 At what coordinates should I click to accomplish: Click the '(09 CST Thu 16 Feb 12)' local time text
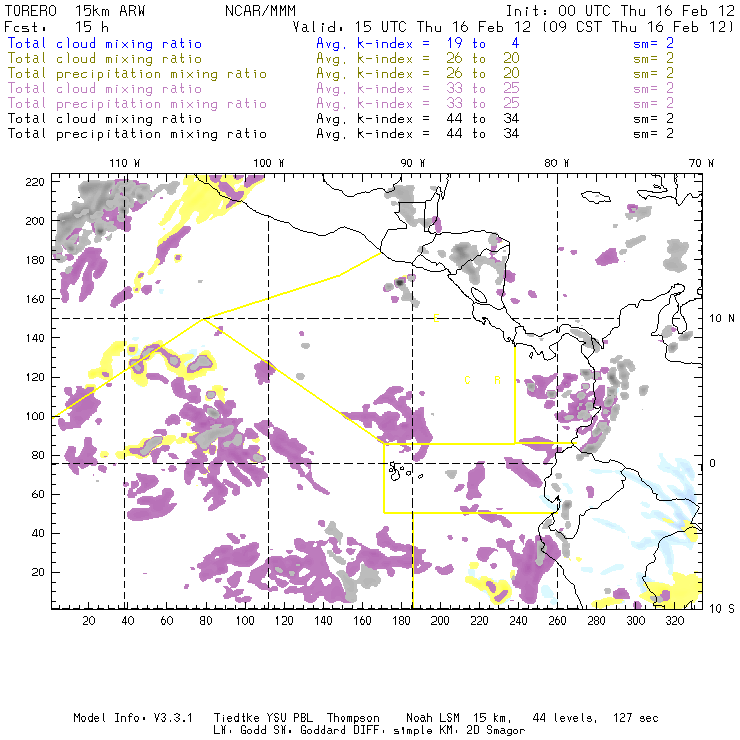click(638, 27)
